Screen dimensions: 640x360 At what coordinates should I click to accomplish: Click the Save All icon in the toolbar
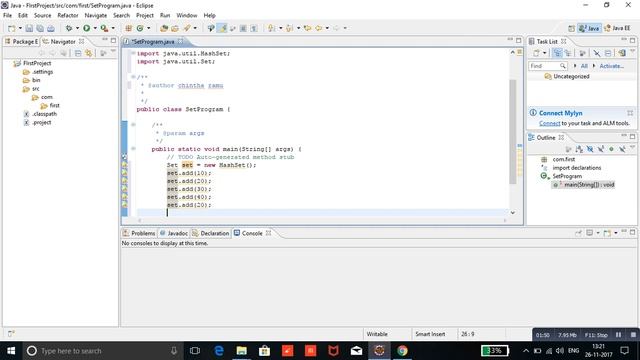click(x=40, y=28)
